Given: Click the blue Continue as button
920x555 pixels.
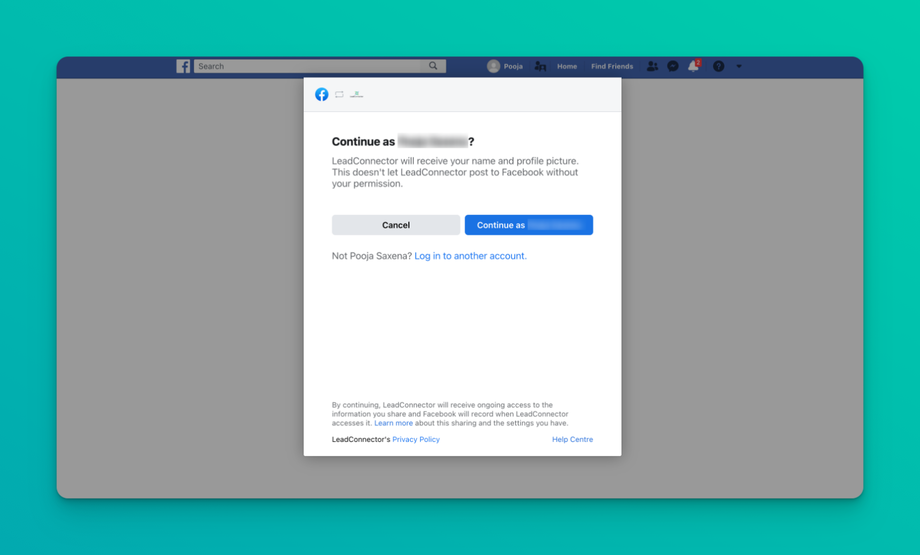Looking at the screenshot, I should (x=529, y=225).
